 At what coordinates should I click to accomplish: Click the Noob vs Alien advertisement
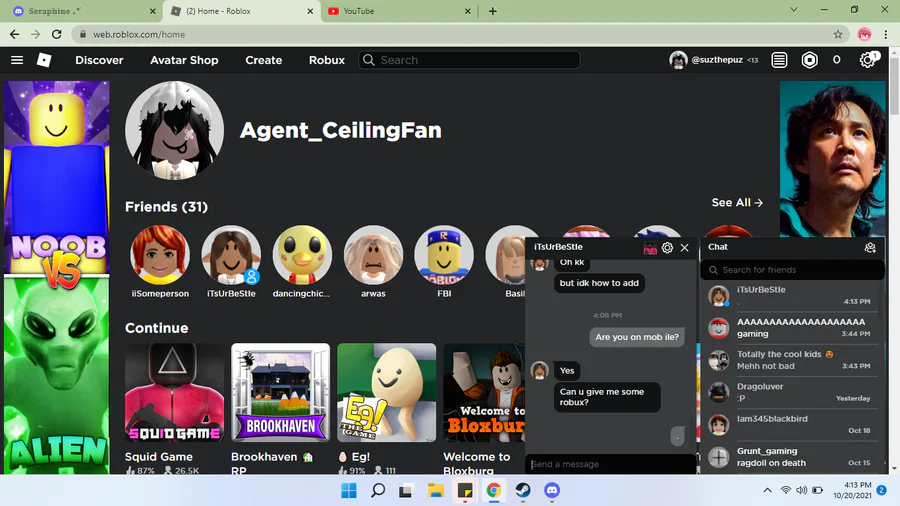click(56, 277)
